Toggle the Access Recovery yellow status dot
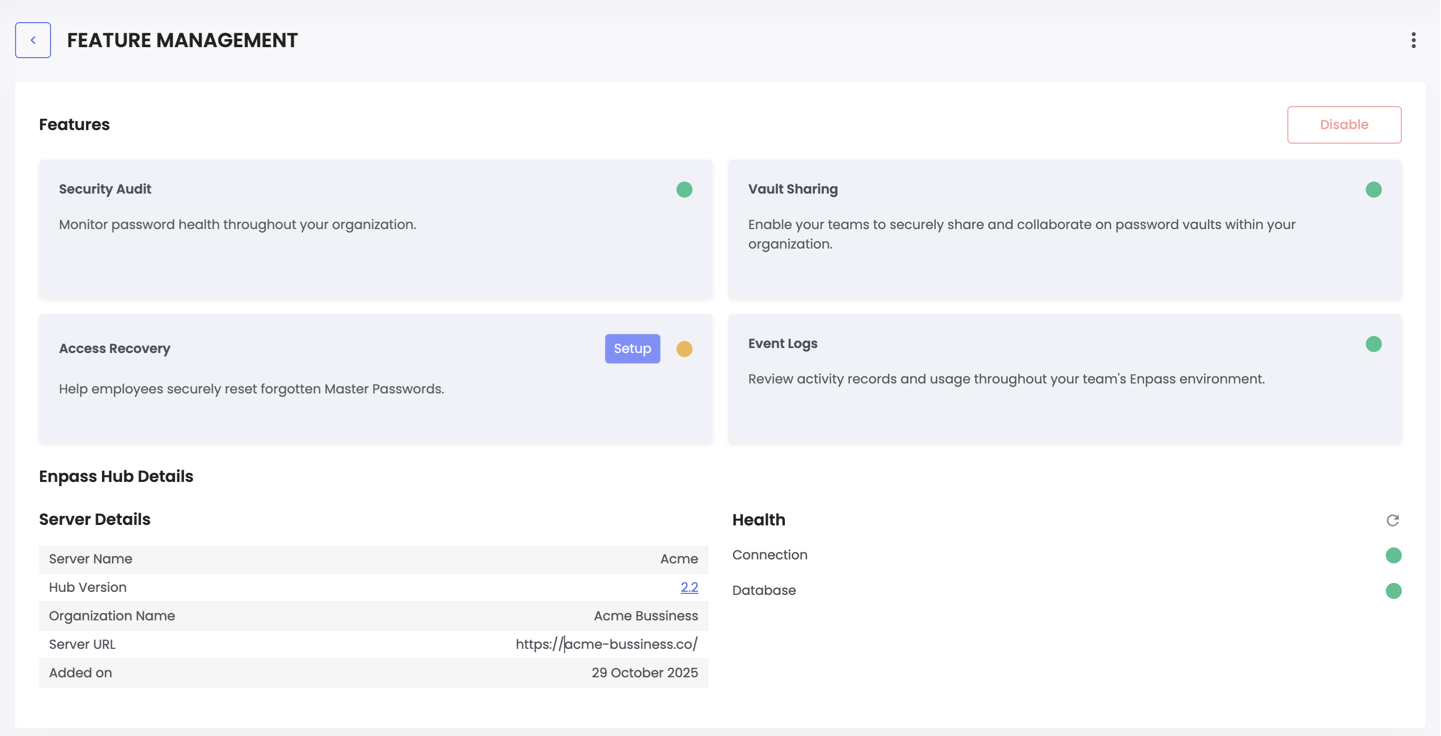This screenshot has height=736, width=1441. [684, 348]
